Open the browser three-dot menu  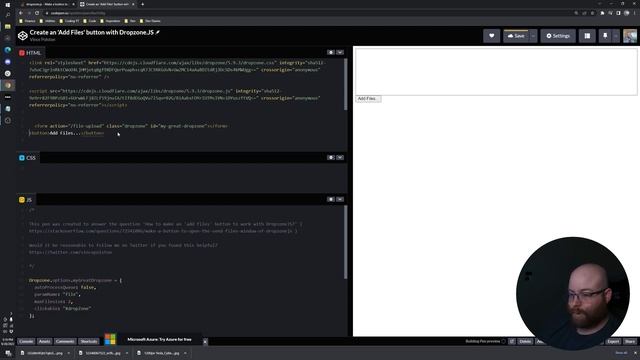tap(635, 13)
